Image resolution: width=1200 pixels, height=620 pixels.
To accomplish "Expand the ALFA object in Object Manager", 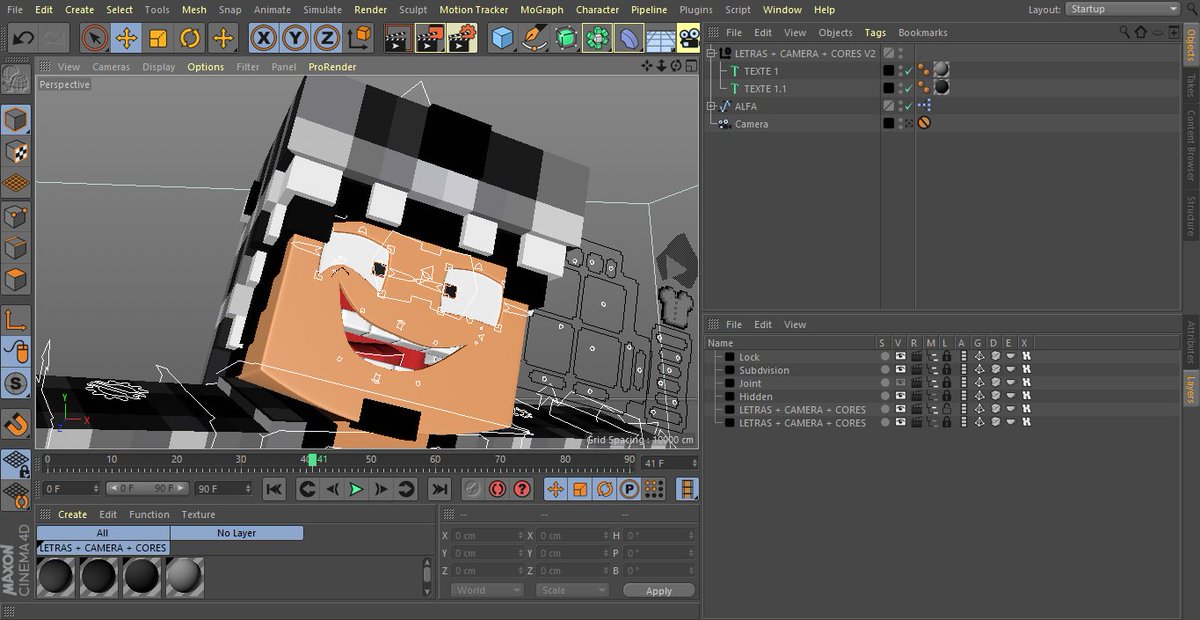I will click(x=710, y=106).
